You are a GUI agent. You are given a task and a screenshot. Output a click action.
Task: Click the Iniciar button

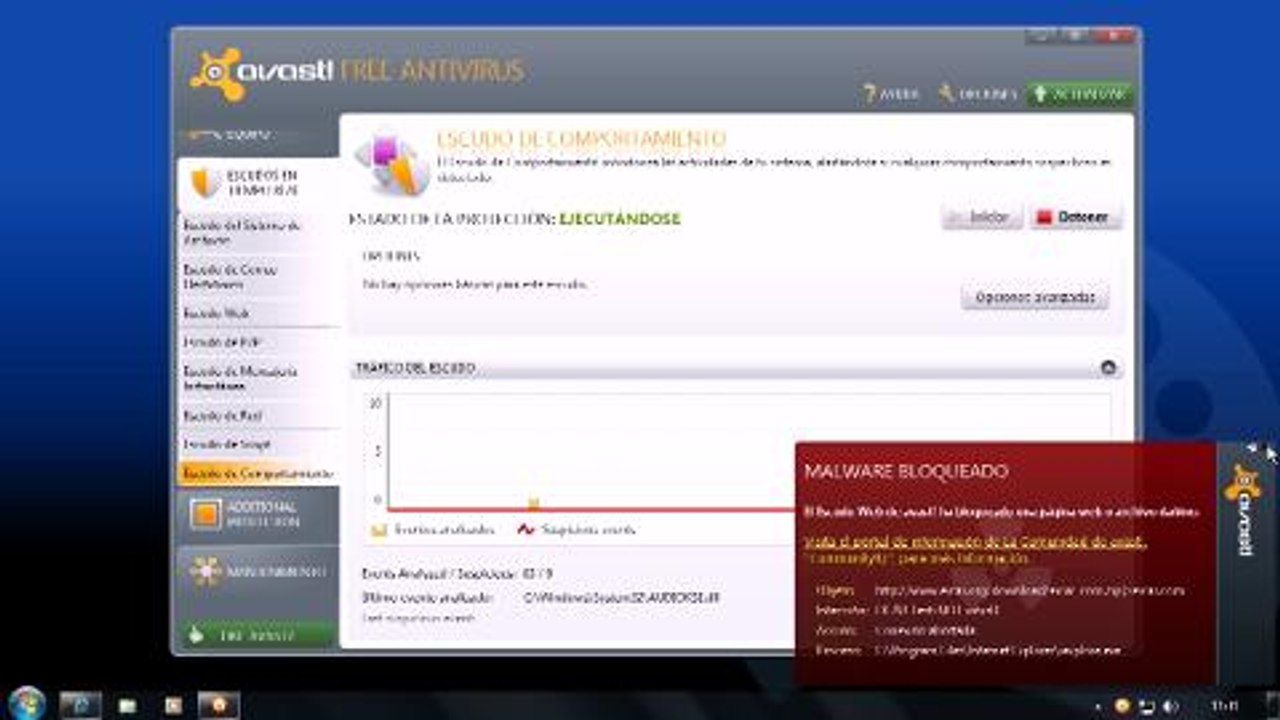[982, 217]
